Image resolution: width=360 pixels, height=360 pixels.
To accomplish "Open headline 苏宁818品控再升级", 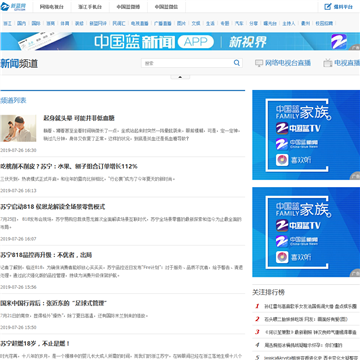I will (46, 255).
